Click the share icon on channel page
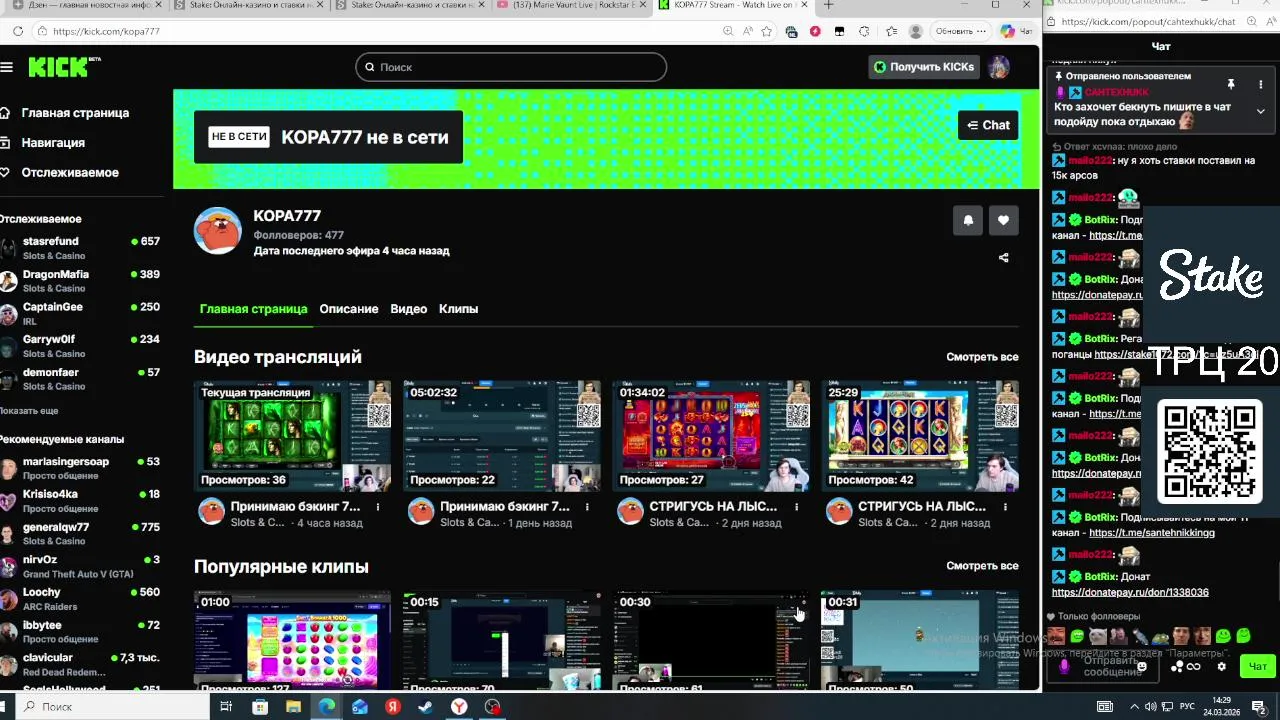The image size is (1280, 720). pos(1004,257)
